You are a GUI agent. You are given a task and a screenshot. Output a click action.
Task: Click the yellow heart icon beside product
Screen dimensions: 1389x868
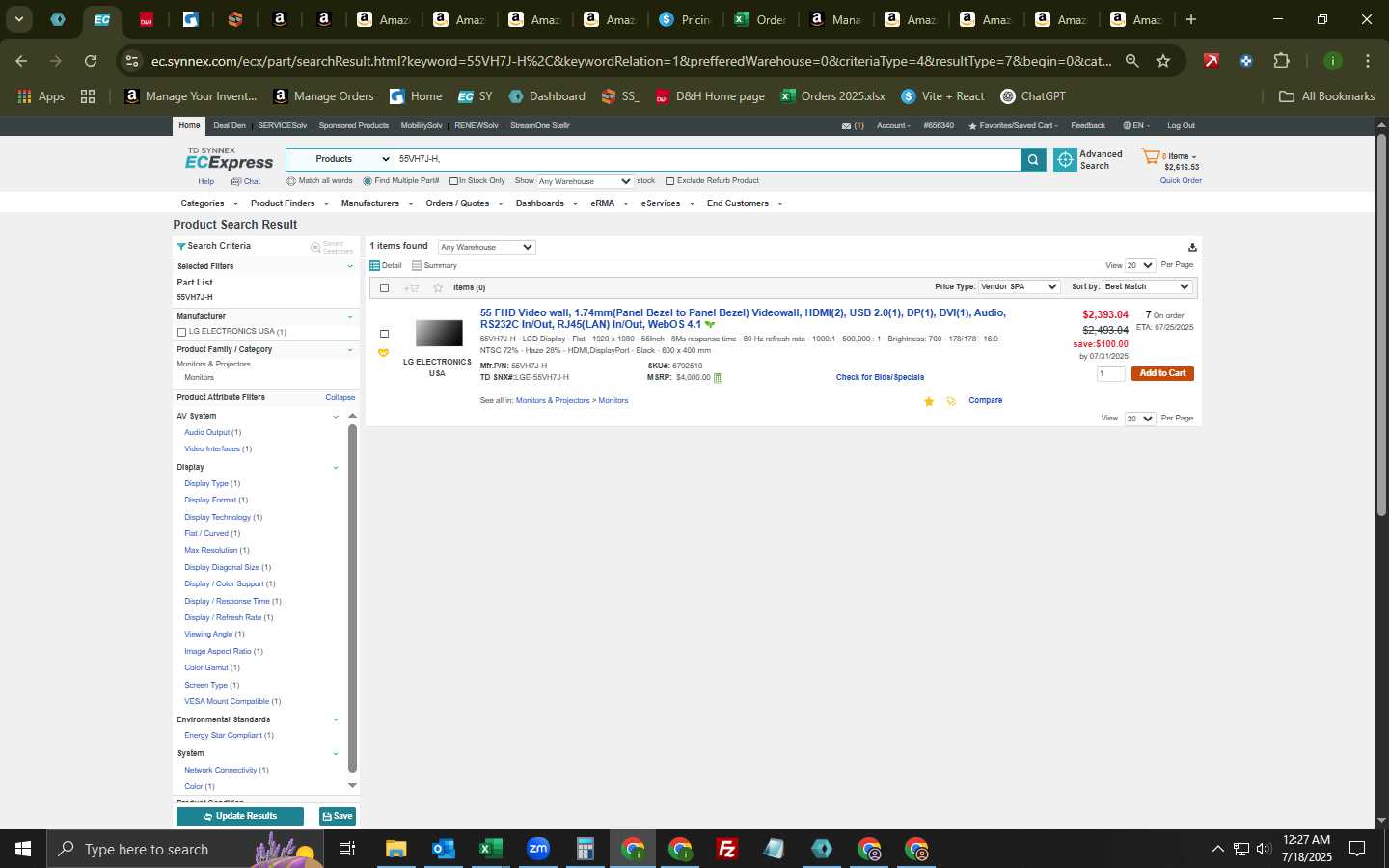[x=383, y=353]
